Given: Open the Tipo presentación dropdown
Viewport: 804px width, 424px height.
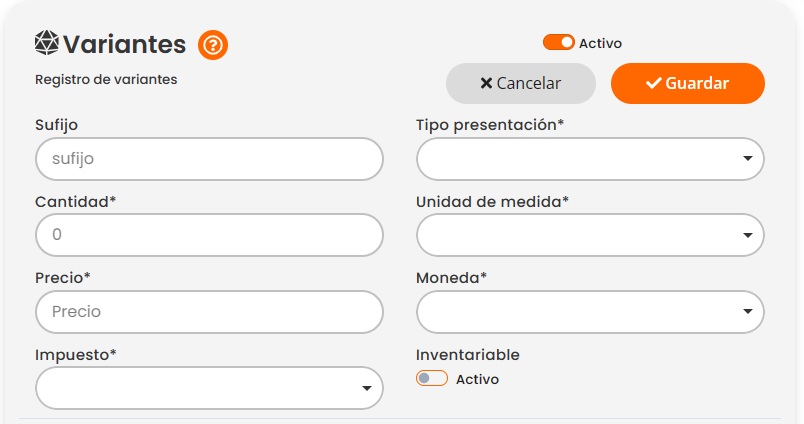Looking at the screenshot, I should click(x=590, y=159).
